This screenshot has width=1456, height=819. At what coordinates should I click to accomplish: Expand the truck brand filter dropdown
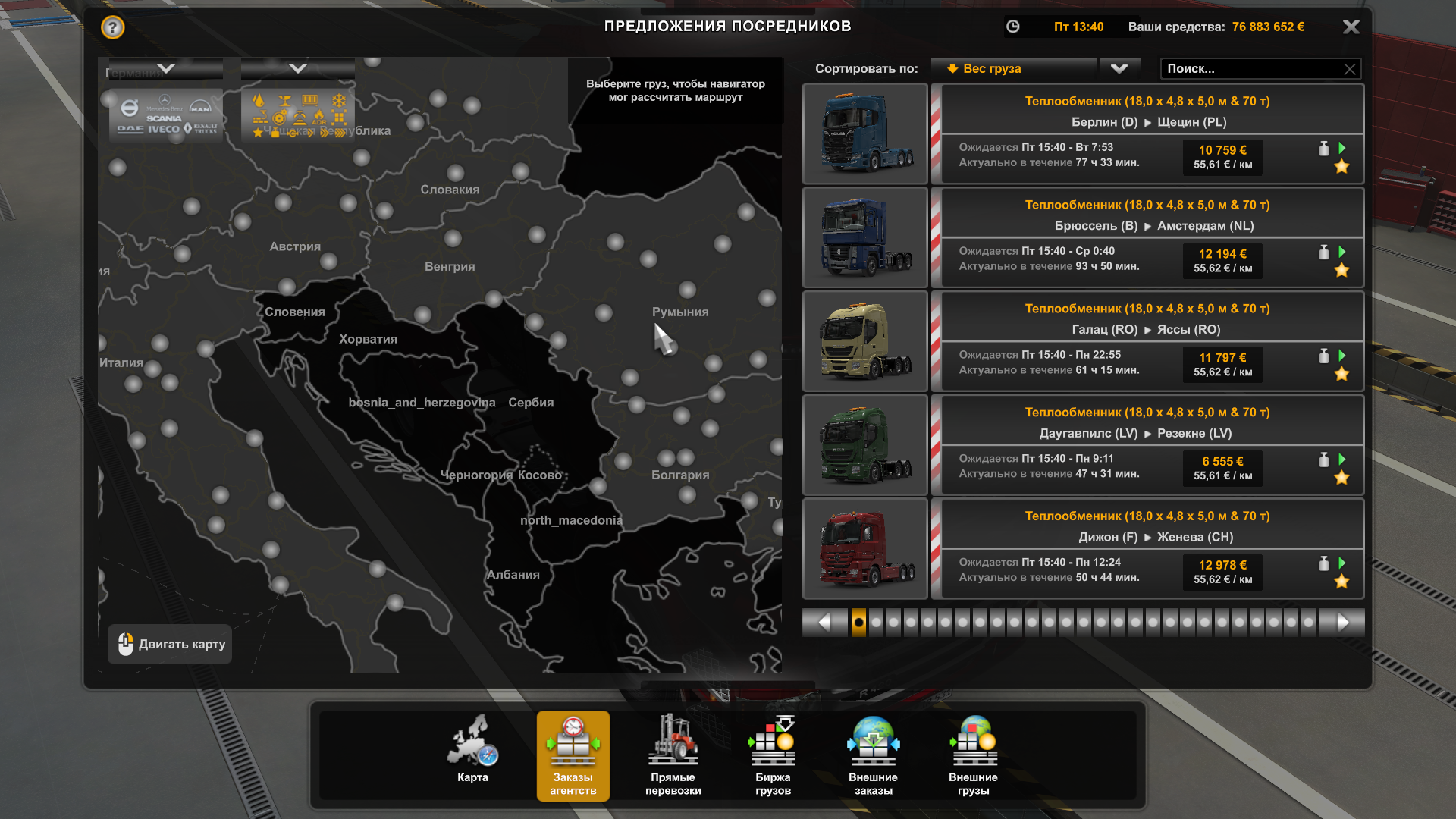(x=166, y=69)
